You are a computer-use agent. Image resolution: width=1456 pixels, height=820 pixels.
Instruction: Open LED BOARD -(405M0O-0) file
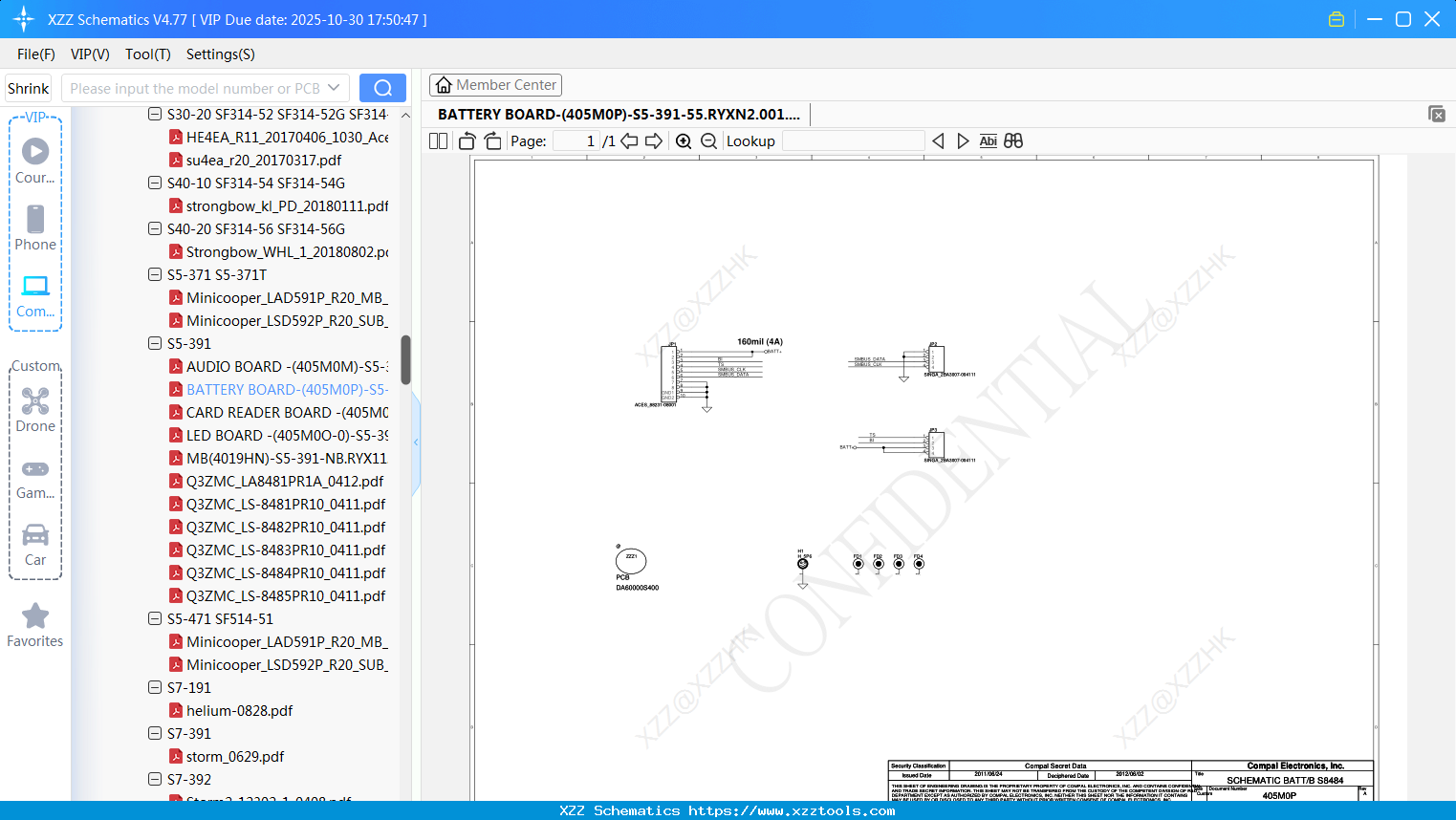pos(287,435)
